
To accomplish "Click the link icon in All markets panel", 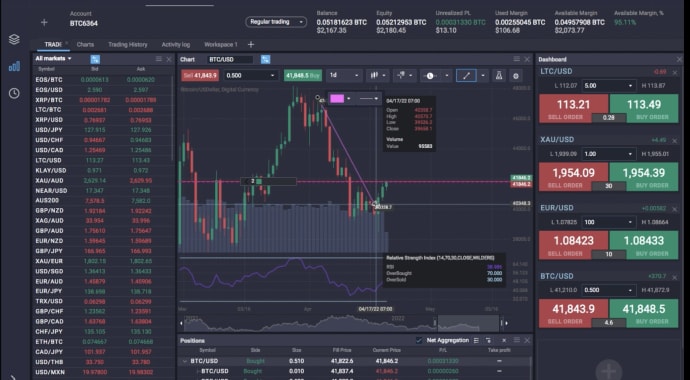I will pos(95,59).
